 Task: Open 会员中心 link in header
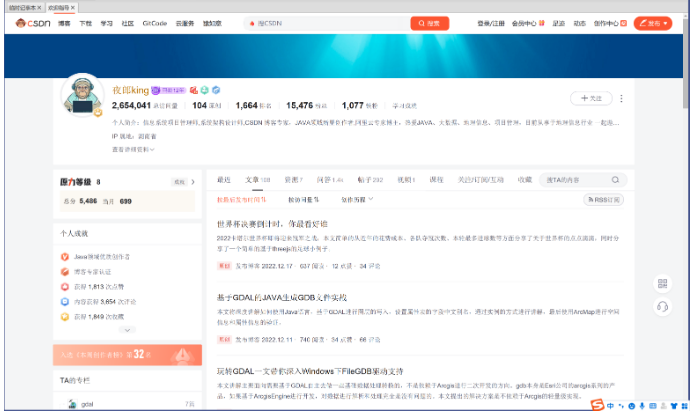[x=528, y=23]
